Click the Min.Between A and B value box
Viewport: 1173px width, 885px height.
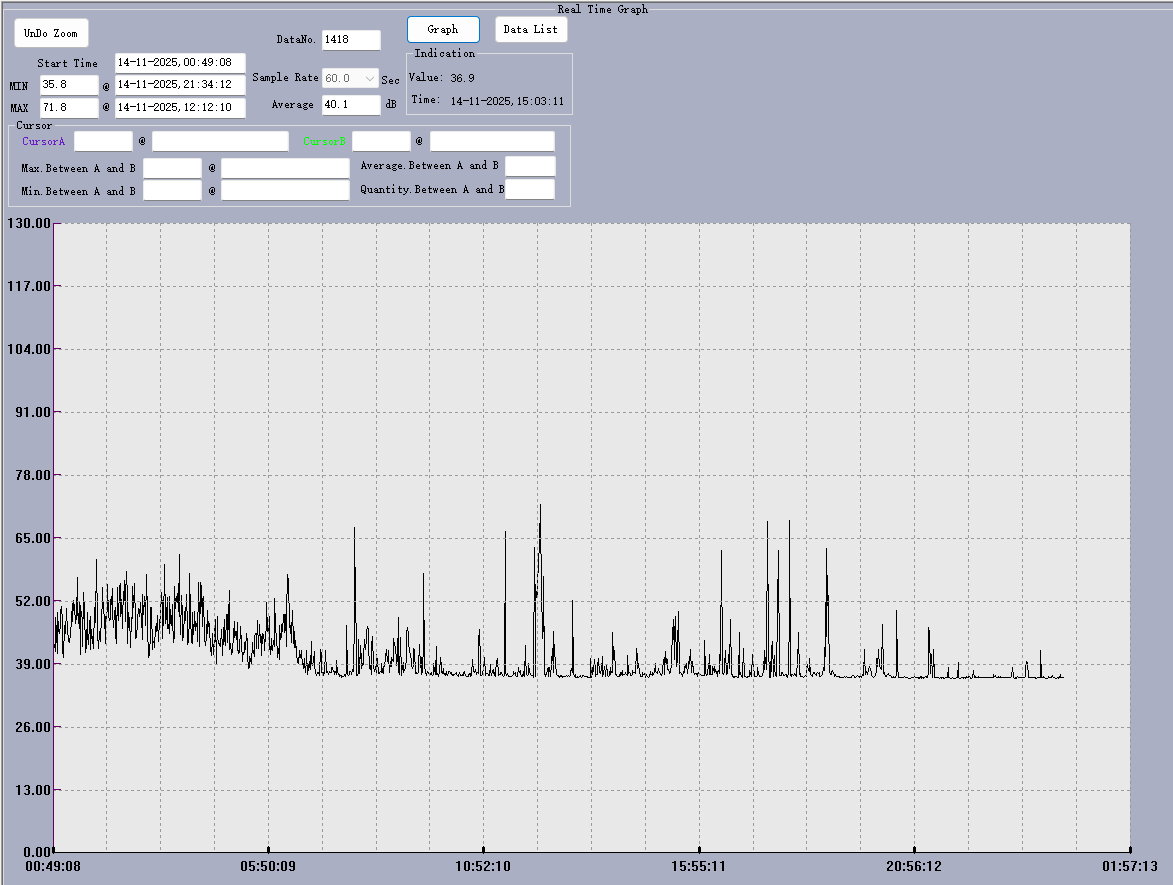172,191
